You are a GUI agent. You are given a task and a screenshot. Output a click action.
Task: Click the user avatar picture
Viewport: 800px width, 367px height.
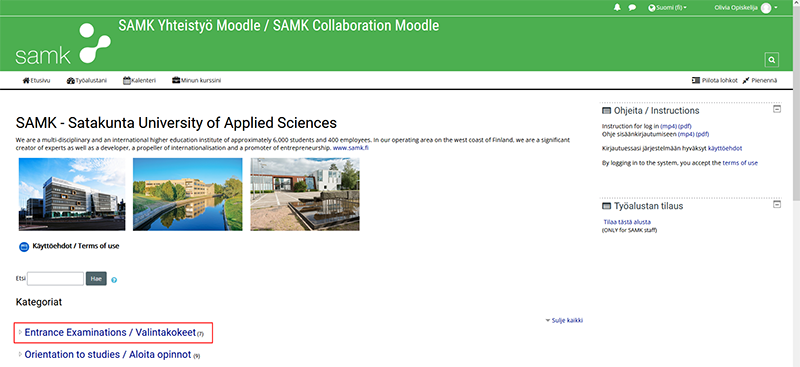pos(766,8)
